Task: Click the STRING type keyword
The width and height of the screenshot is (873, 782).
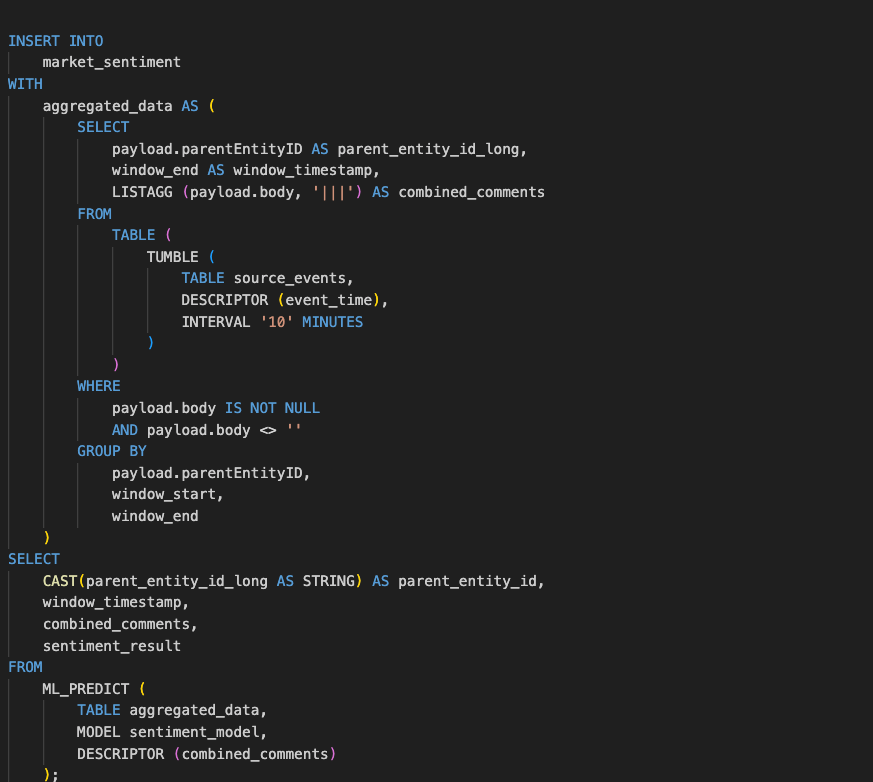Action: click(x=328, y=581)
